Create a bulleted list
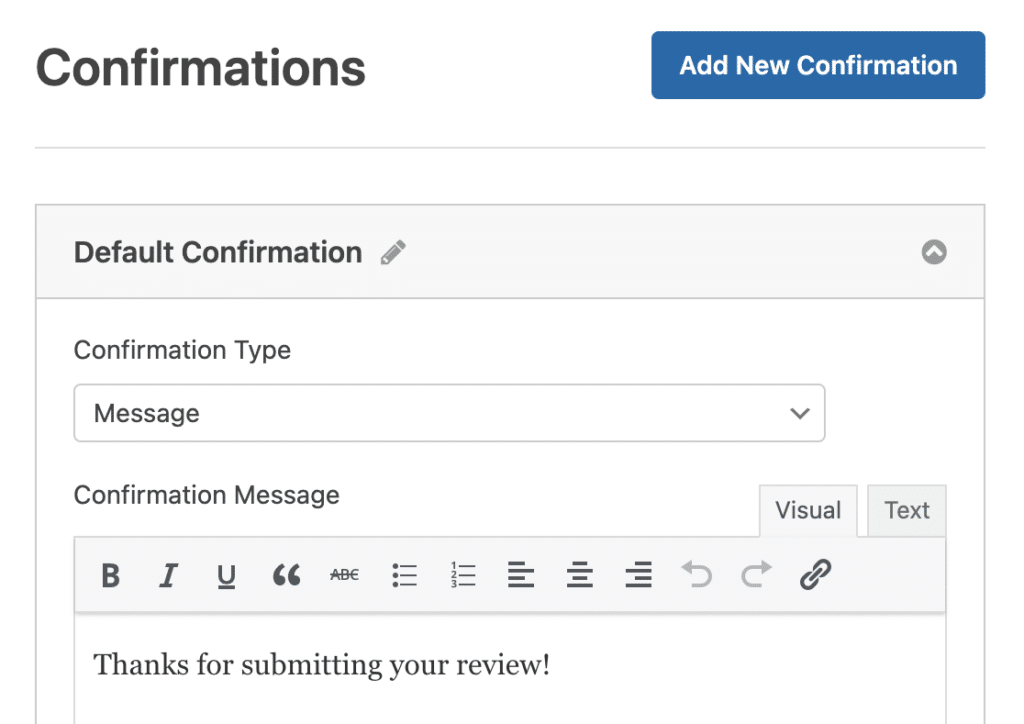1024x724 pixels. 404,575
